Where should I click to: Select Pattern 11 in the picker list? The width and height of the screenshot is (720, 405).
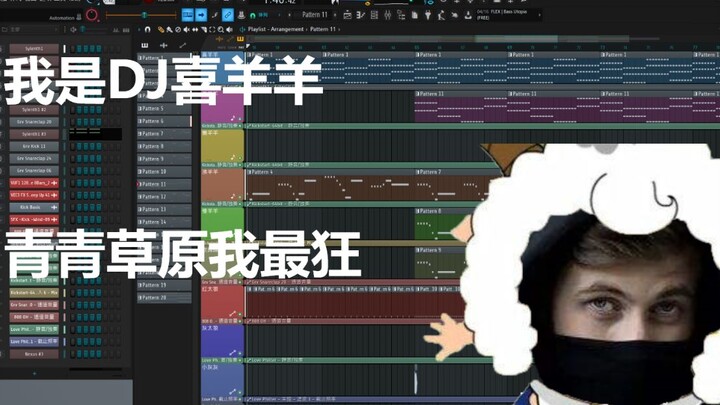[x=164, y=184]
